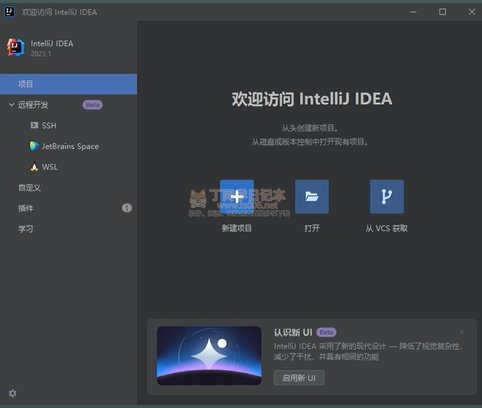This screenshot has height=408, width=482.
Task: Click the new UI preview thumbnail
Action: coord(209,355)
